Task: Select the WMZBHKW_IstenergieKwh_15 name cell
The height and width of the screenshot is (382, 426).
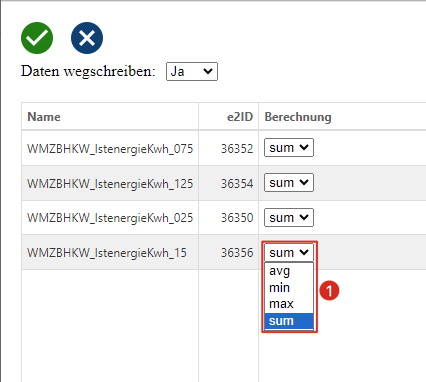Action: [110, 253]
